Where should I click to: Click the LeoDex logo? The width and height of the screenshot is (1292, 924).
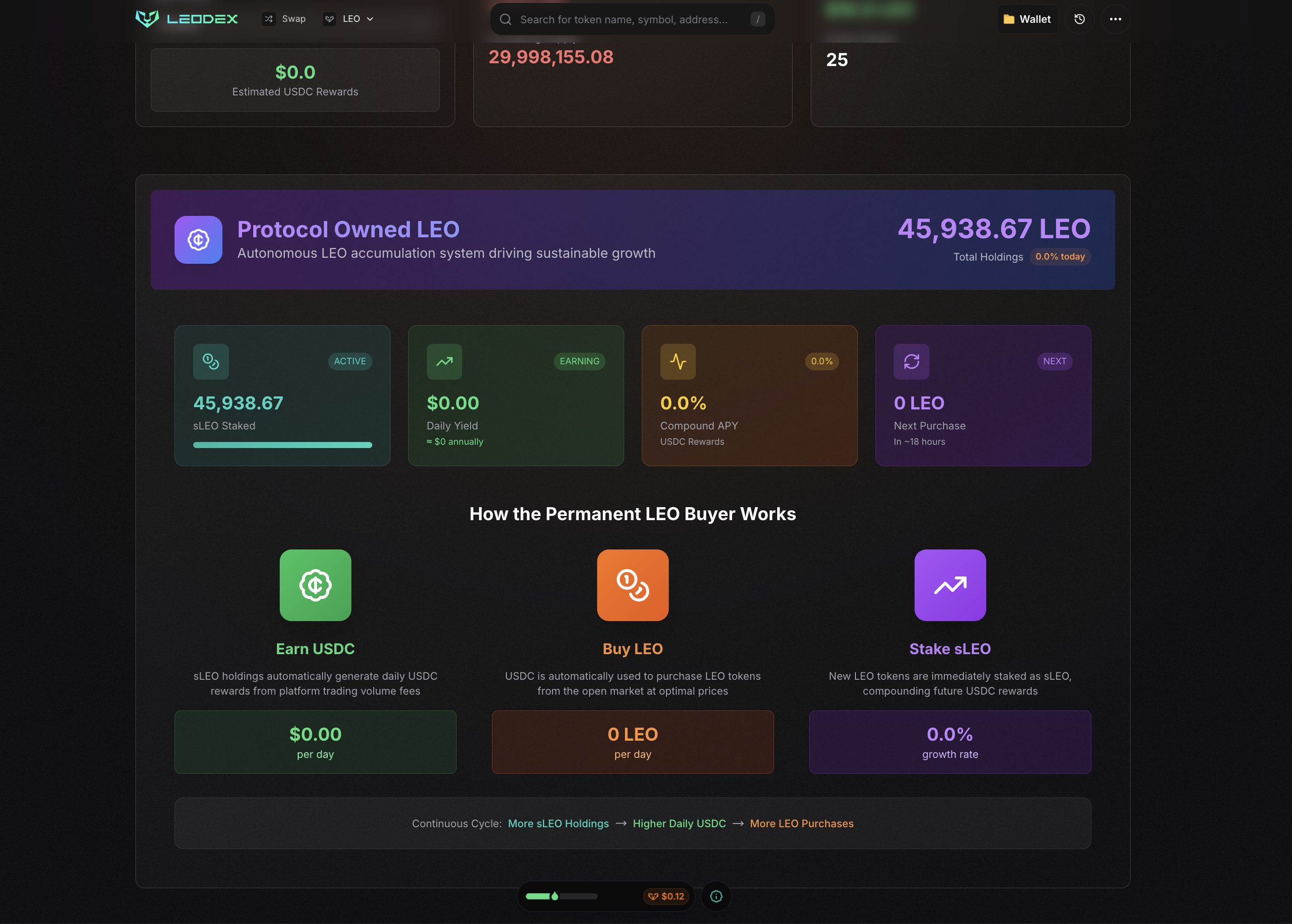[x=186, y=19]
